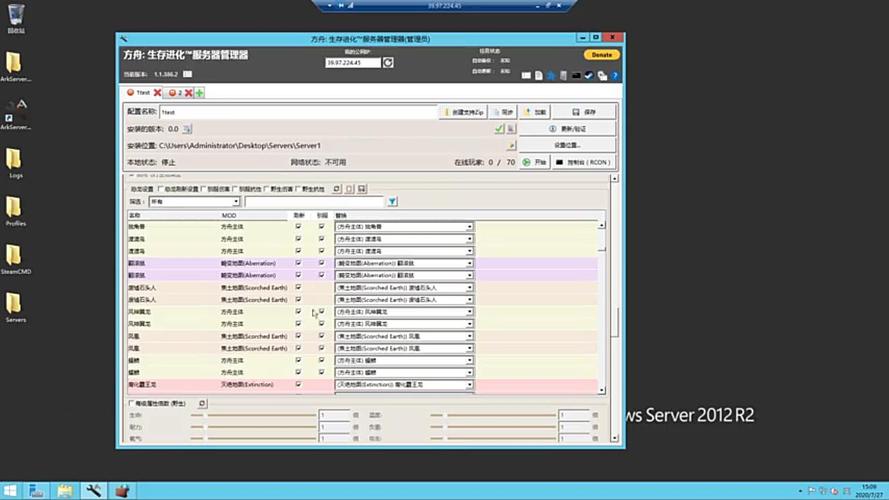The image size is (889, 500).
Task: Start the server with the 开始 button
Action: tap(535, 162)
